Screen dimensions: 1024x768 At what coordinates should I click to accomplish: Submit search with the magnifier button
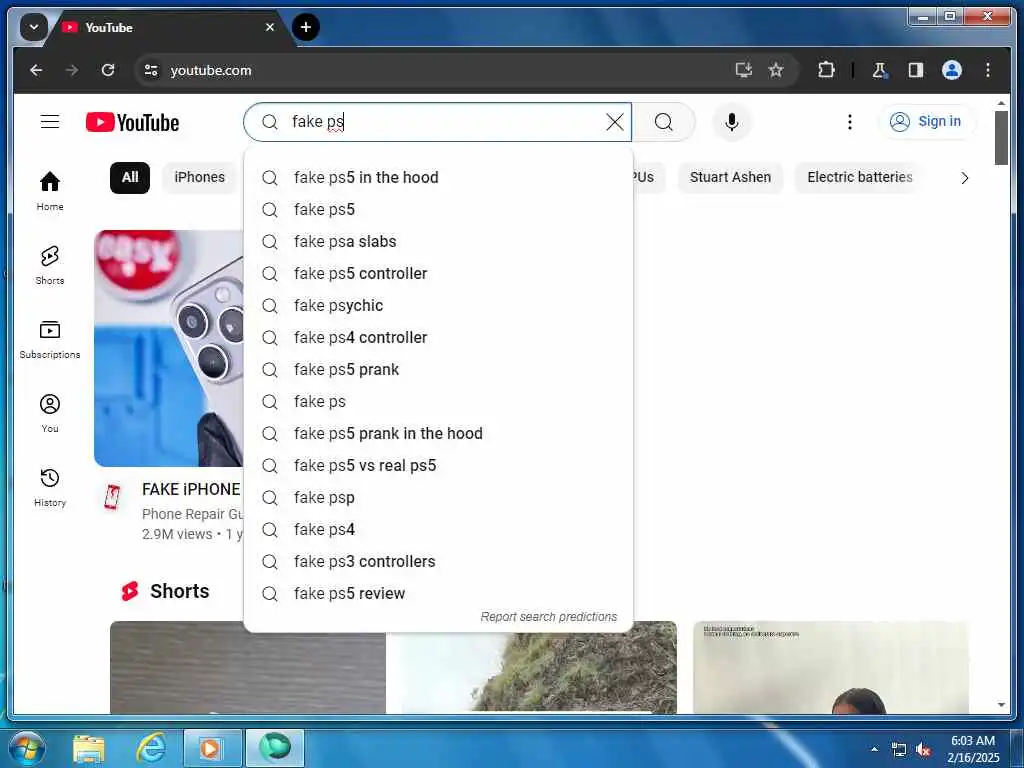(x=664, y=121)
